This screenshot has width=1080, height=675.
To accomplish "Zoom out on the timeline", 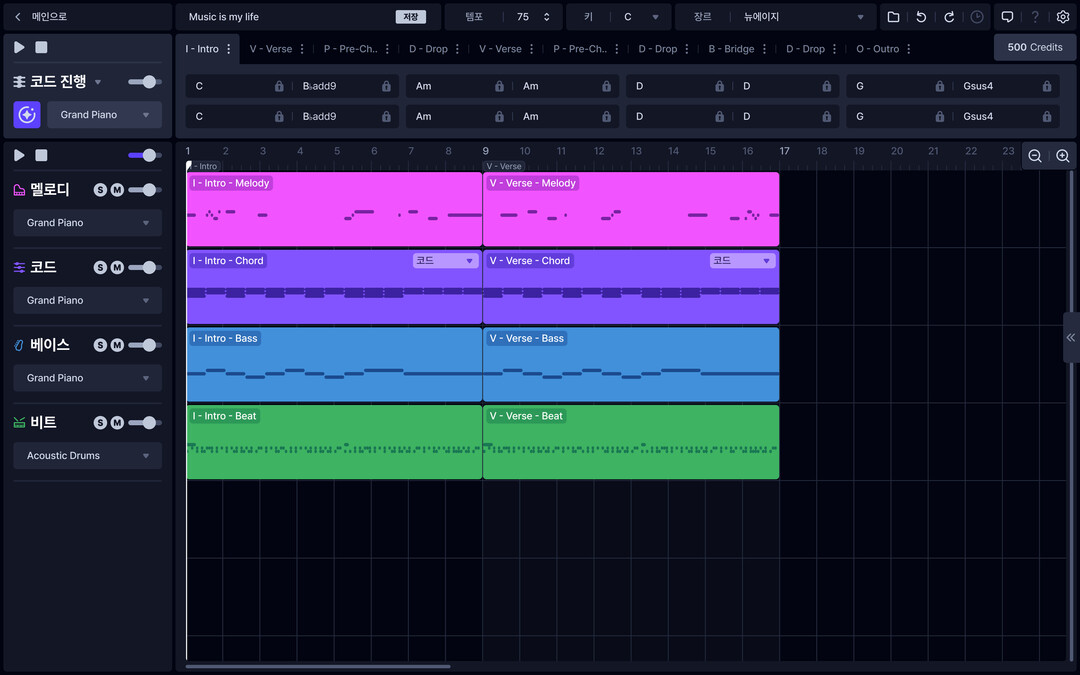I will point(1035,156).
